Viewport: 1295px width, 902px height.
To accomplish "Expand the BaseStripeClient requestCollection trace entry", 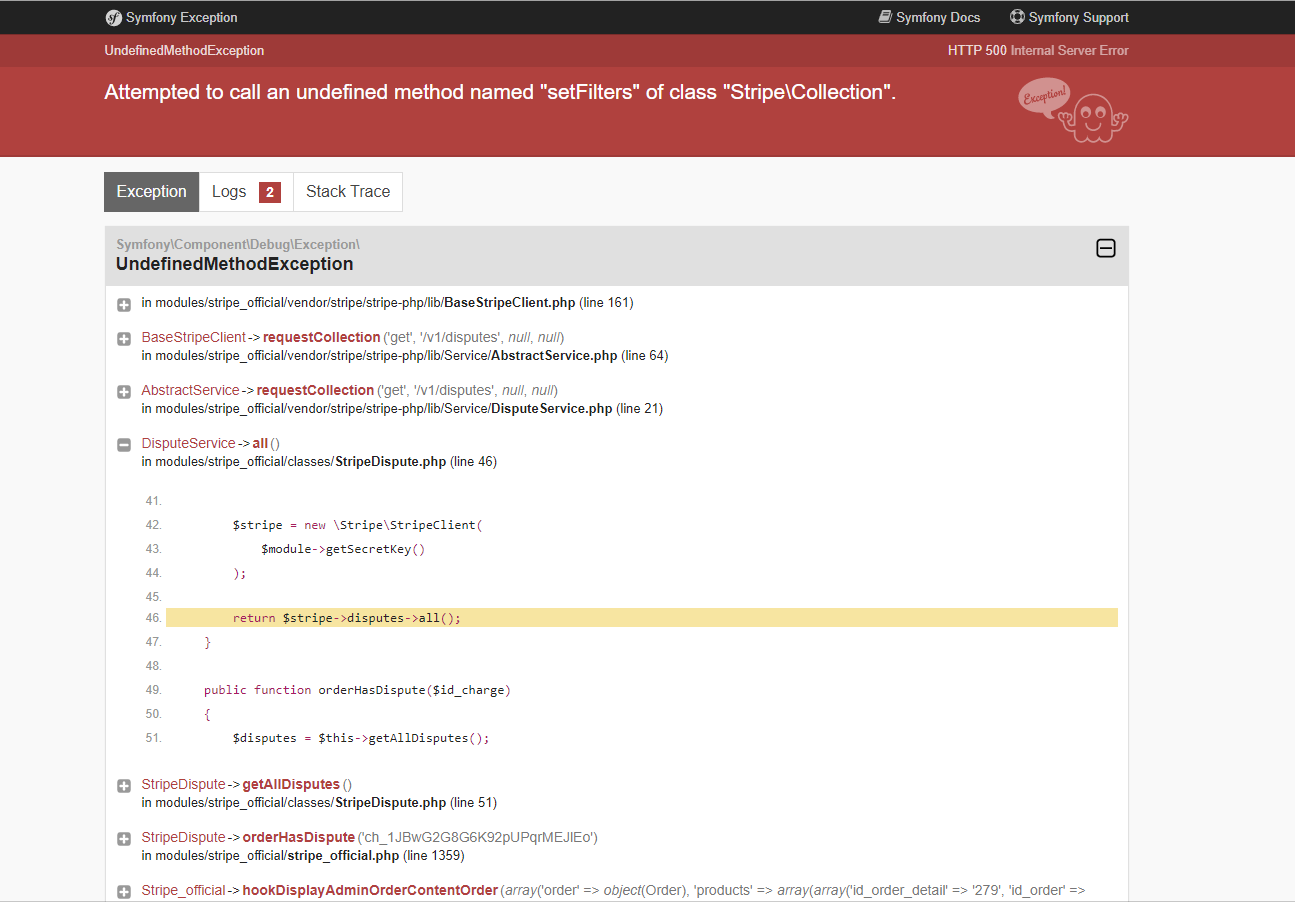I will pyautogui.click(x=124, y=339).
